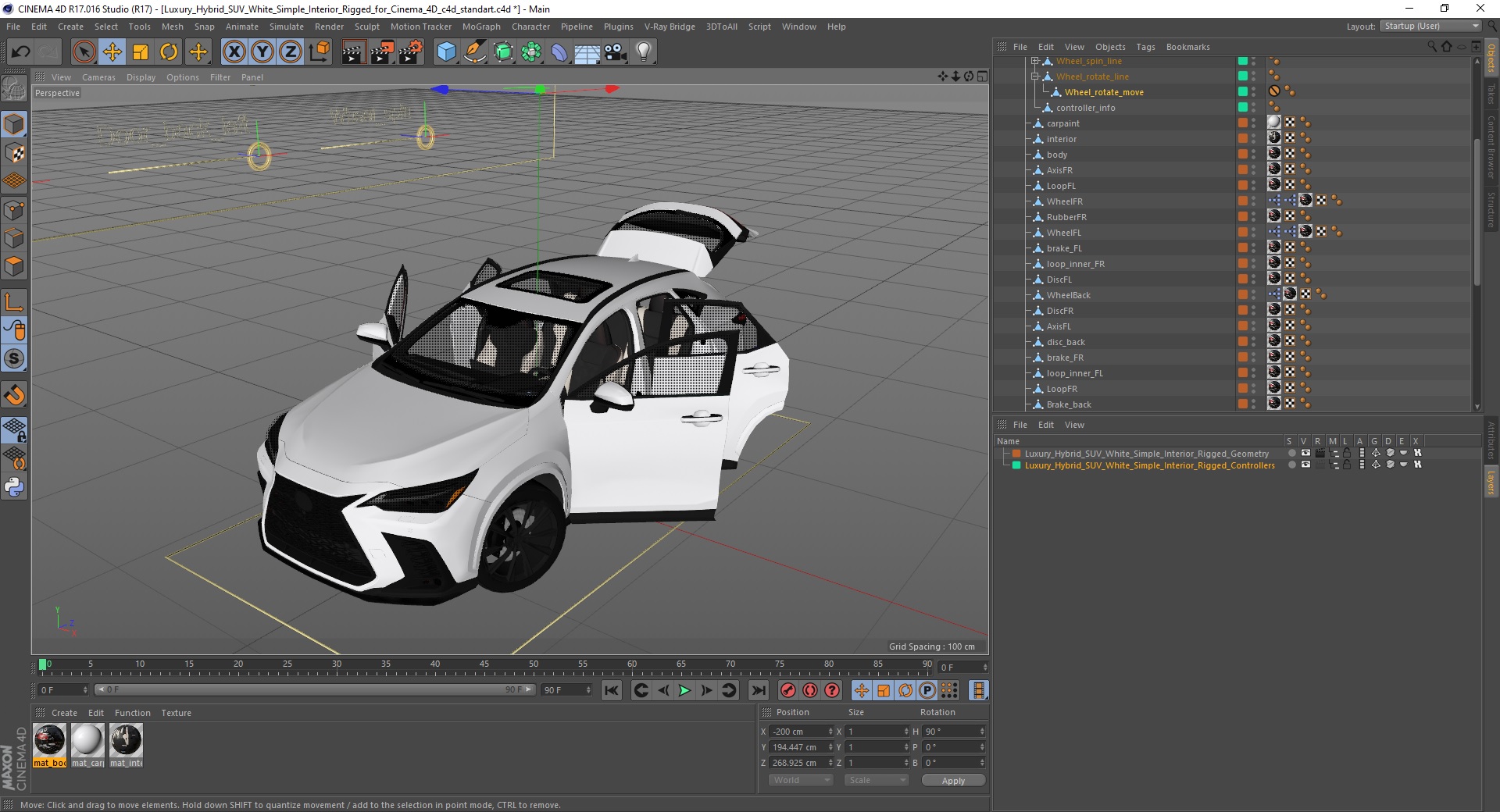
Task: Click the Undo arrow icon
Action: (x=21, y=52)
